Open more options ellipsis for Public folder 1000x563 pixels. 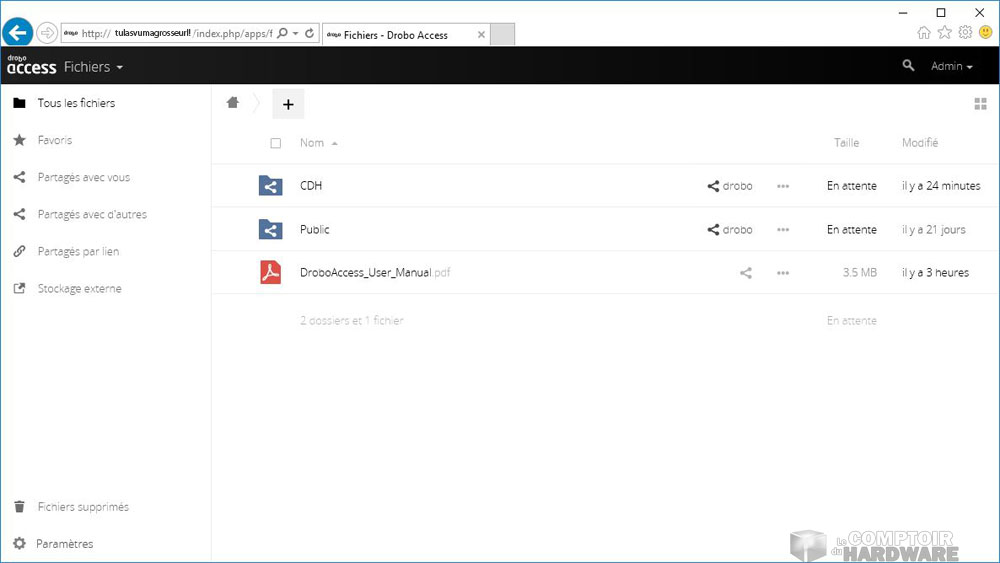click(x=783, y=230)
